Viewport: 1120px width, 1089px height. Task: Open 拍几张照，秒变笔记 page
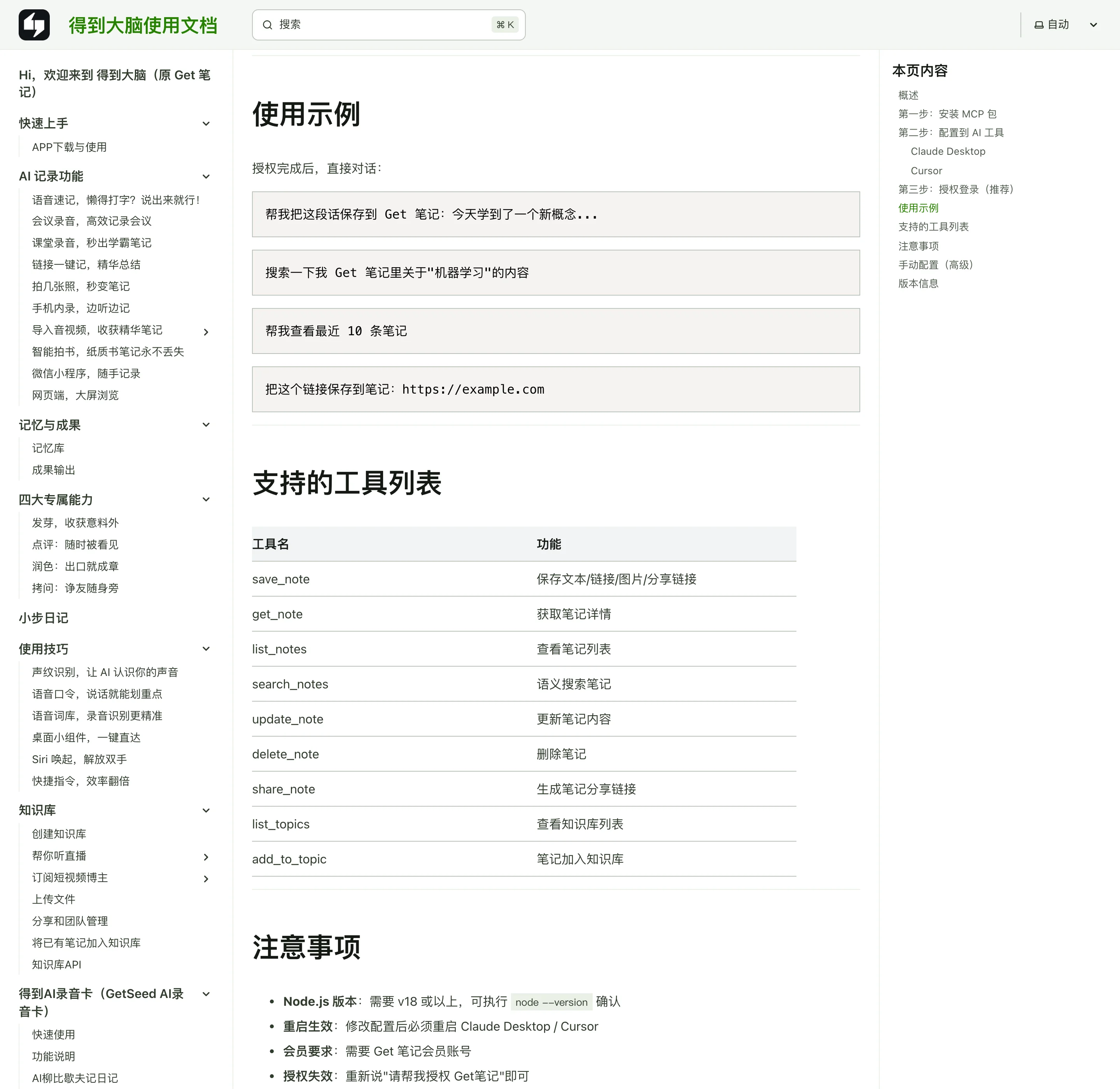click(80, 286)
